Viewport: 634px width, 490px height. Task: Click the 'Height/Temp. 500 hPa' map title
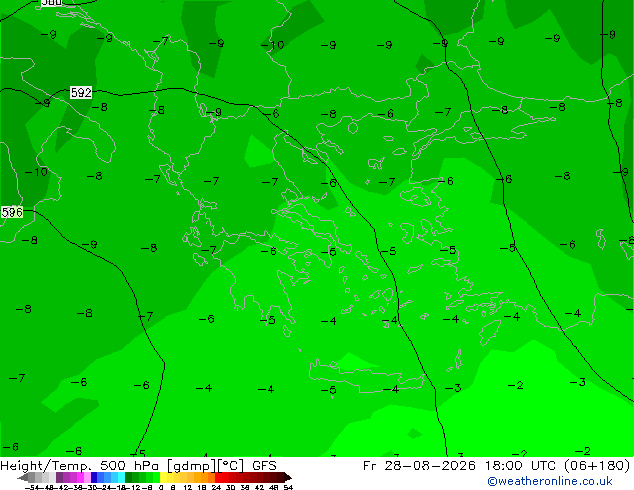80,465
